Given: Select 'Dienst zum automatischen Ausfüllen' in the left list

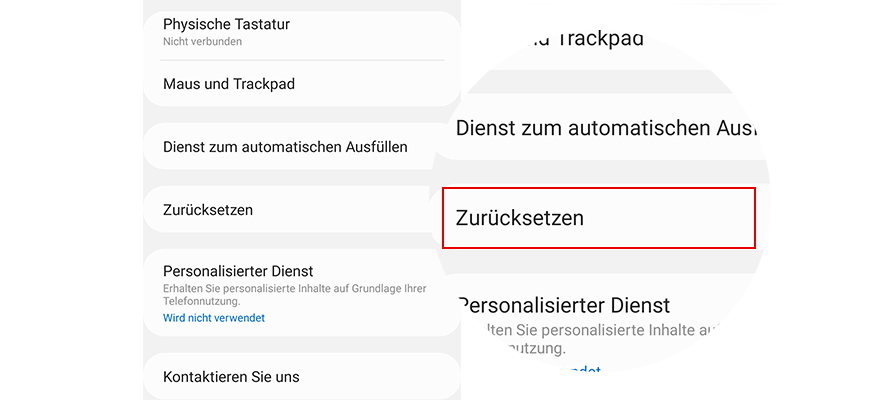Looking at the screenshot, I should pos(285,146).
